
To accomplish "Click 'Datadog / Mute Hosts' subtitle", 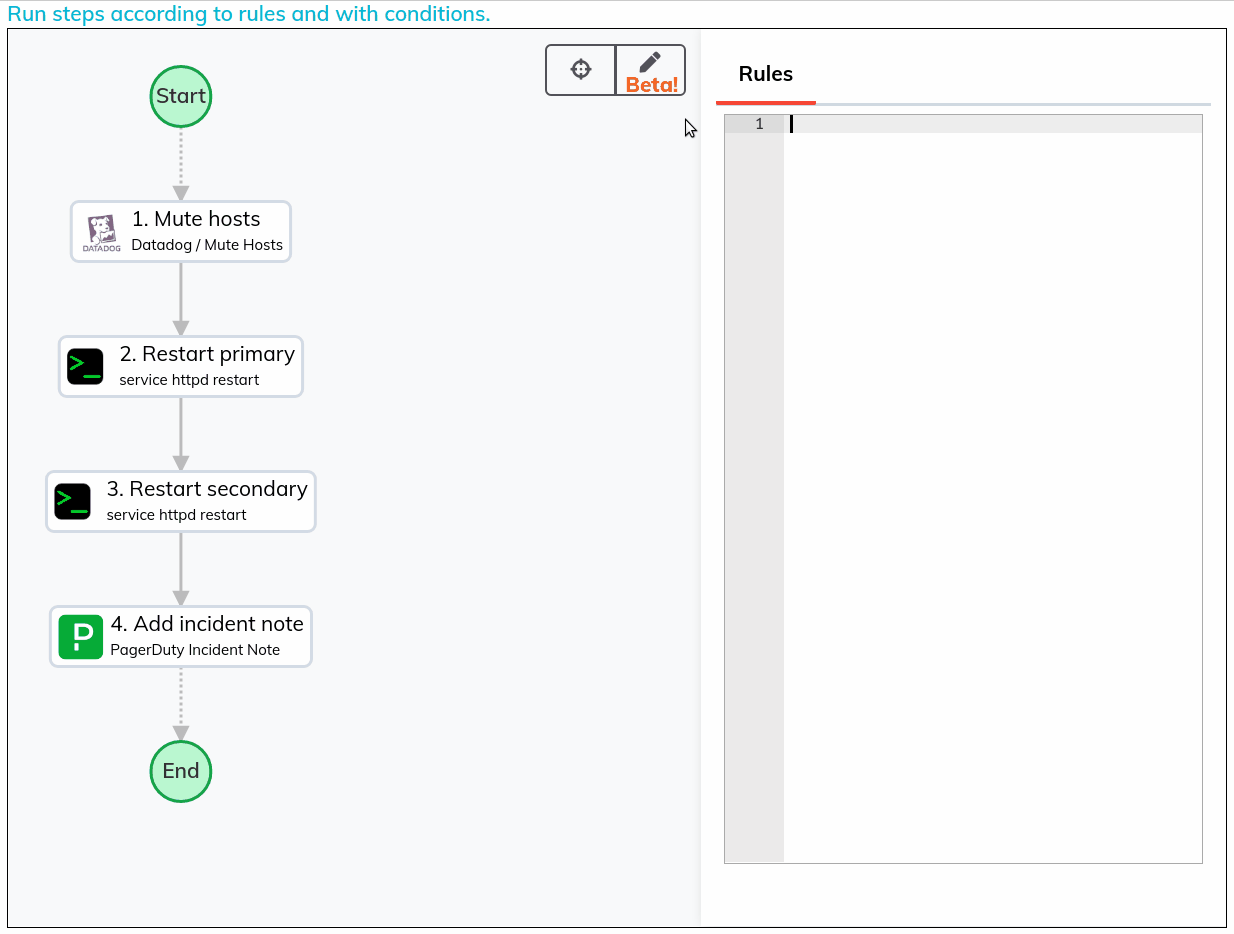I will click(207, 245).
